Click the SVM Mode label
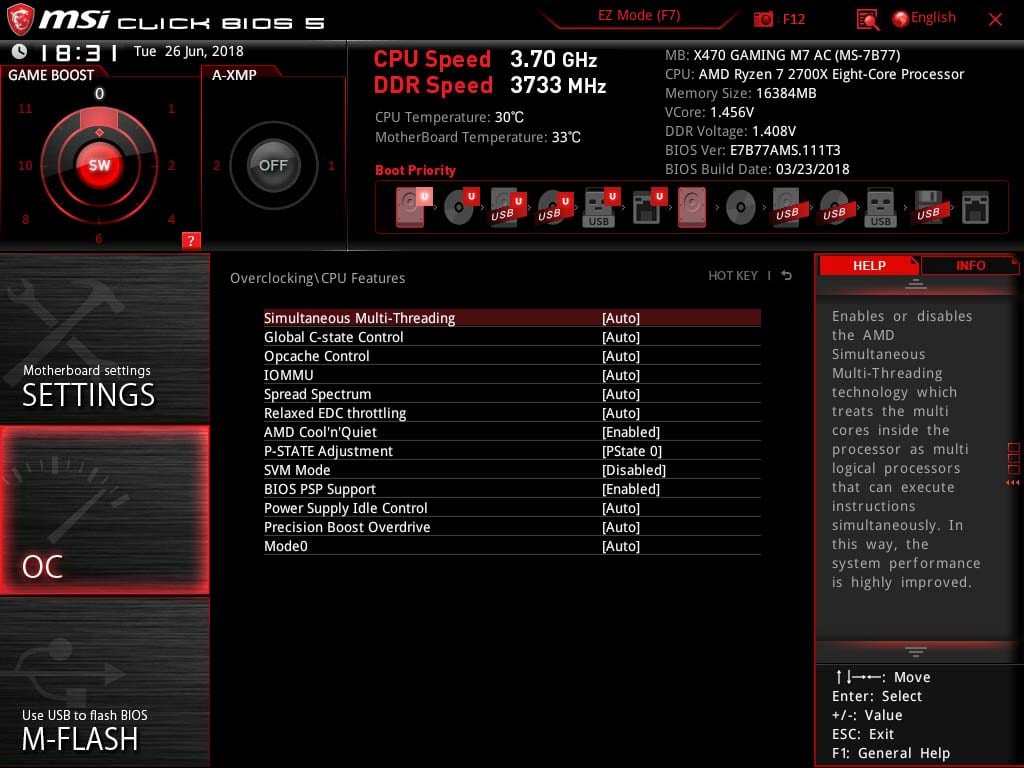This screenshot has width=1024, height=768. [x=297, y=470]
